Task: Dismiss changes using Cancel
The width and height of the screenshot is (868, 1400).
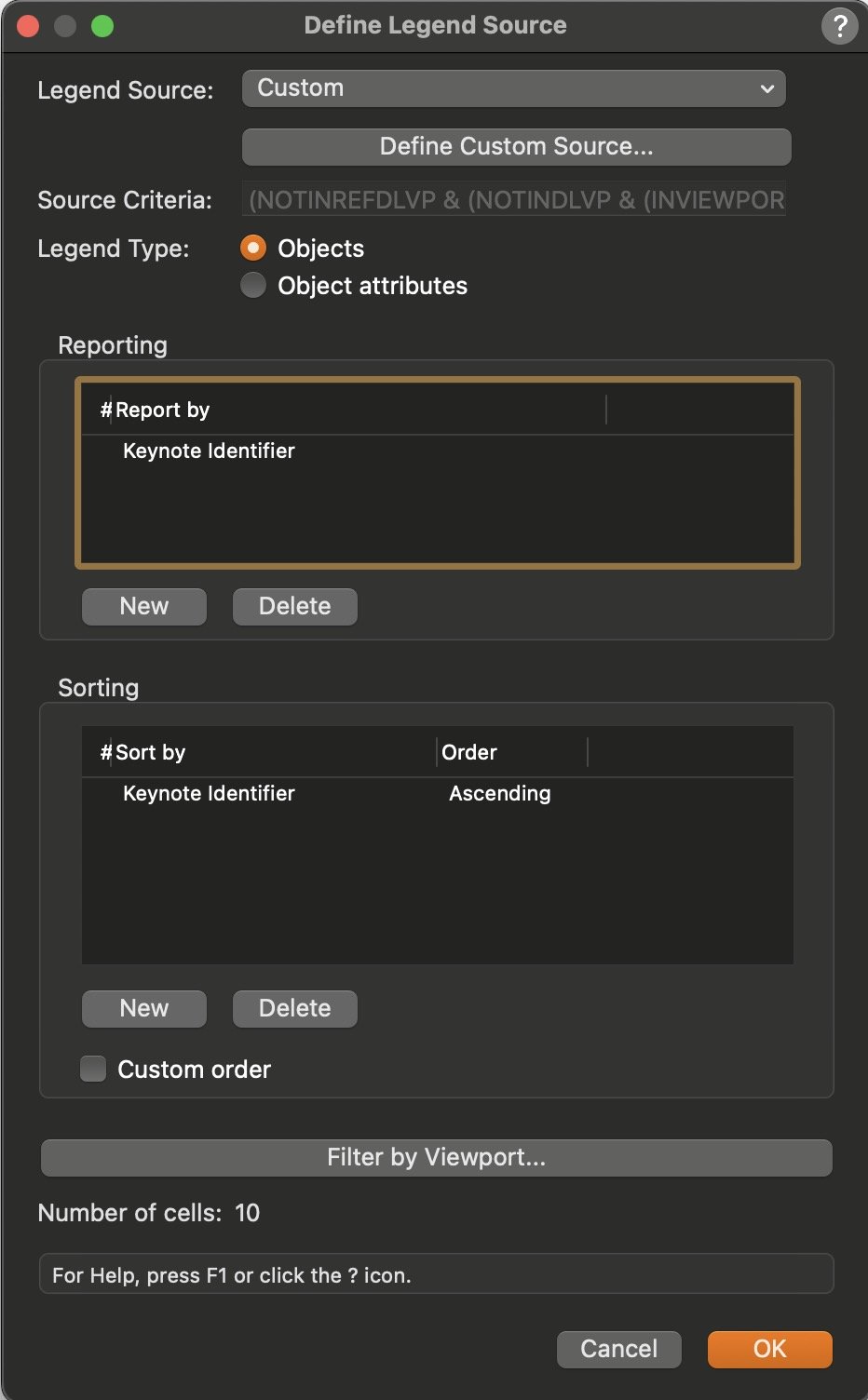Action: (x=618, y=1349)
